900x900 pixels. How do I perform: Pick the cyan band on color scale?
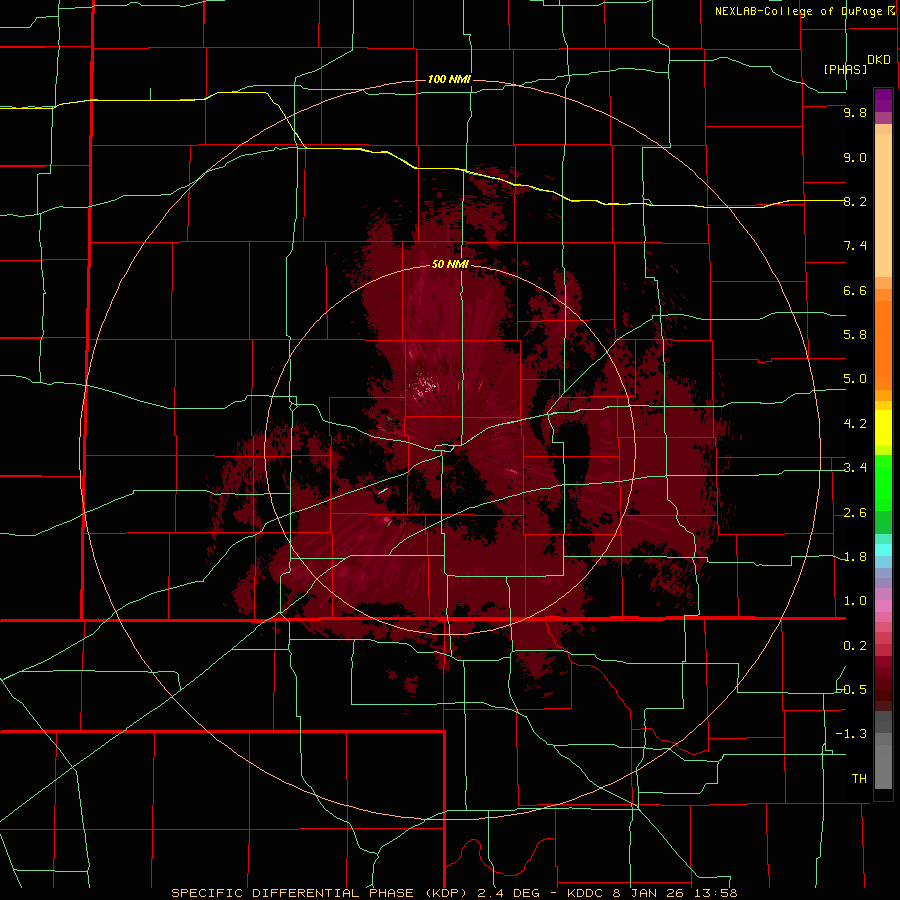[x=883, y=549]
